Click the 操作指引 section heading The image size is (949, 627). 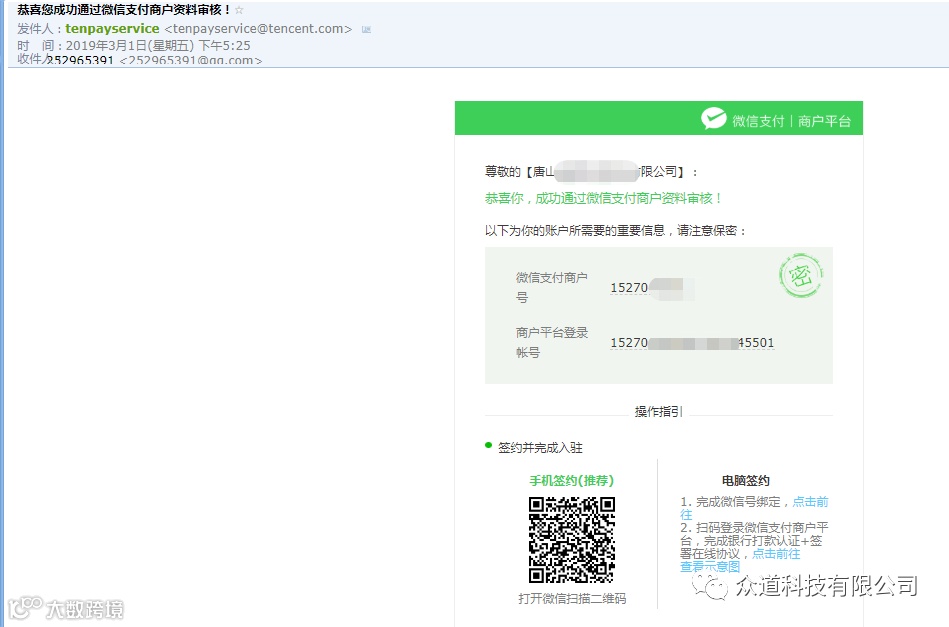pyautogui.click(x=658, y=412)
